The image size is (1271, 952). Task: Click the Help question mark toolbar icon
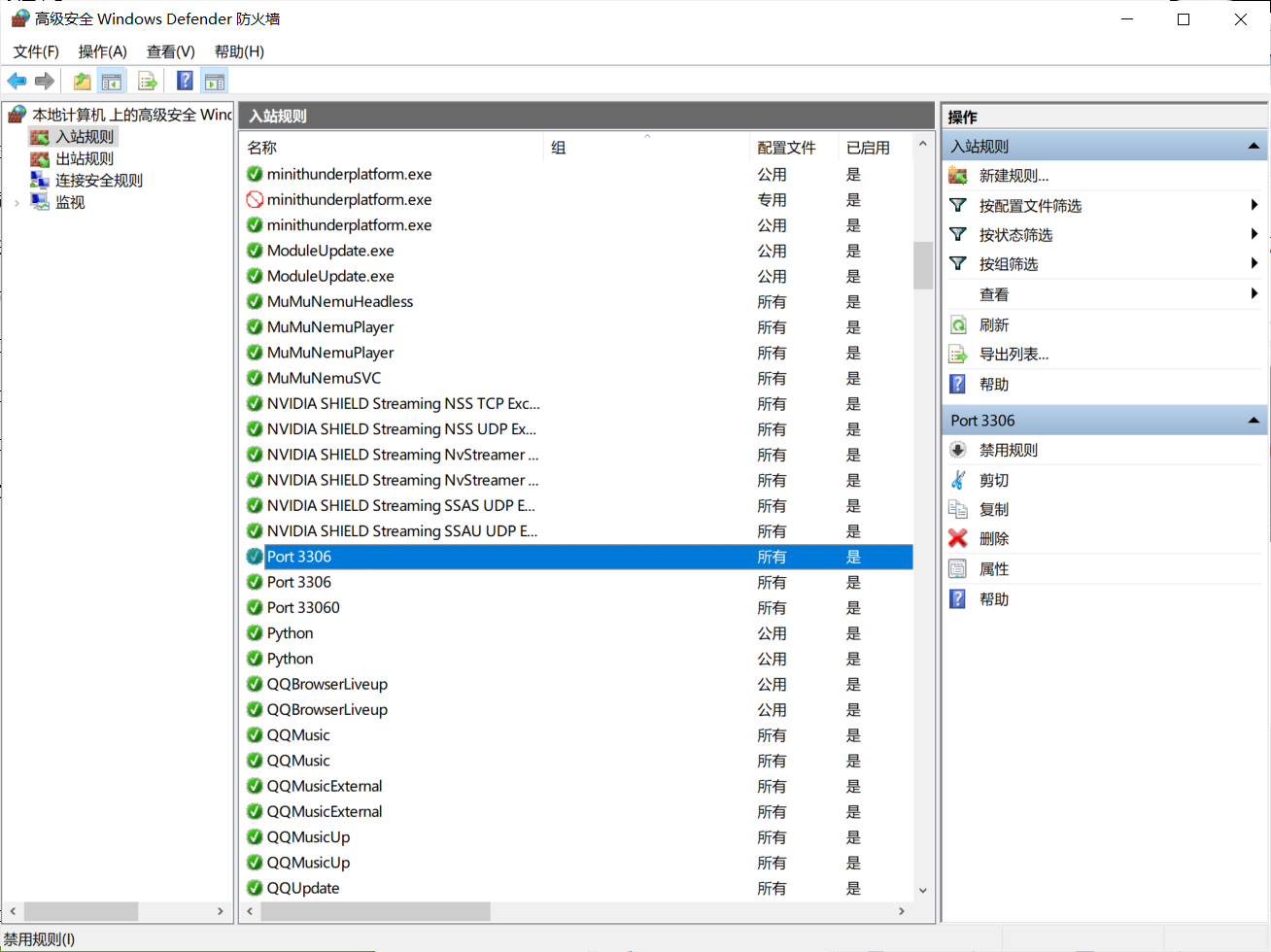tap(184, 81)
